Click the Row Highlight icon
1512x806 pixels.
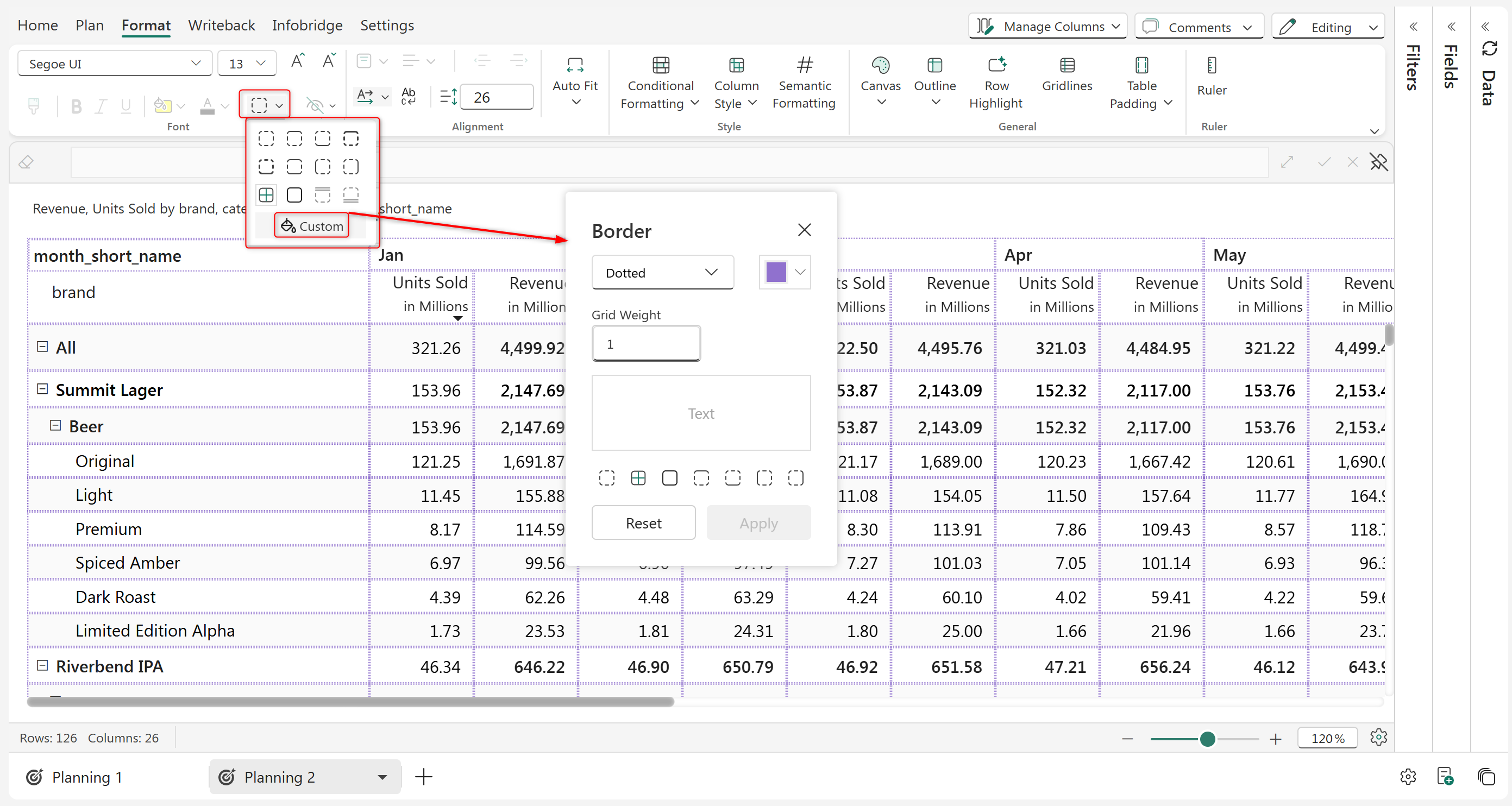[996, 65]
